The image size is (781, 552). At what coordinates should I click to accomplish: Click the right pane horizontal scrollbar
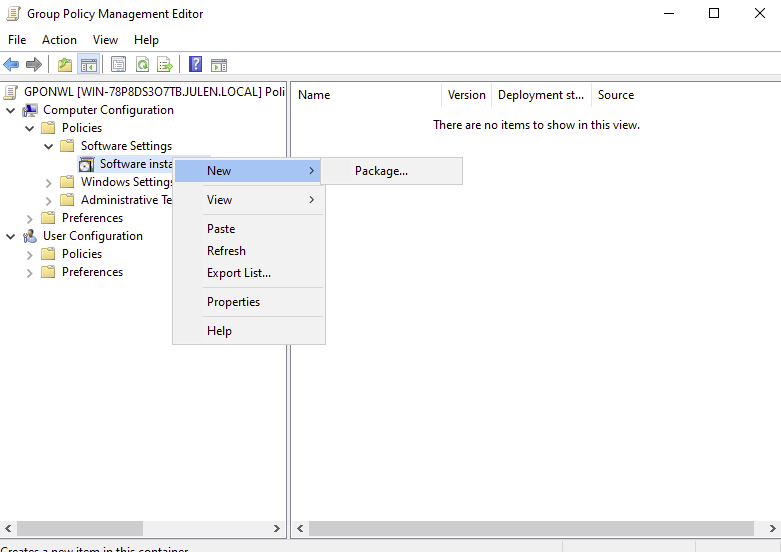click(530, 528)
